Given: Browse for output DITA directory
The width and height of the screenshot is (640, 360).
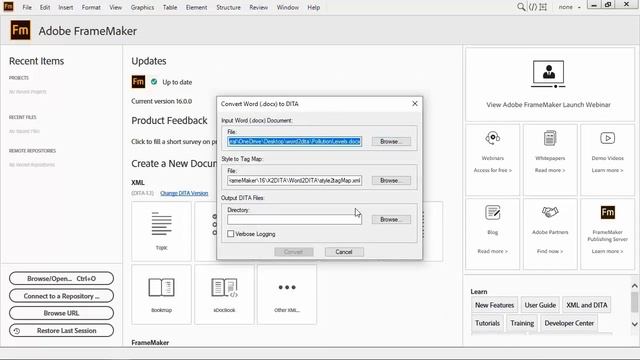Looking at the screenshot, I should (391, 219).
